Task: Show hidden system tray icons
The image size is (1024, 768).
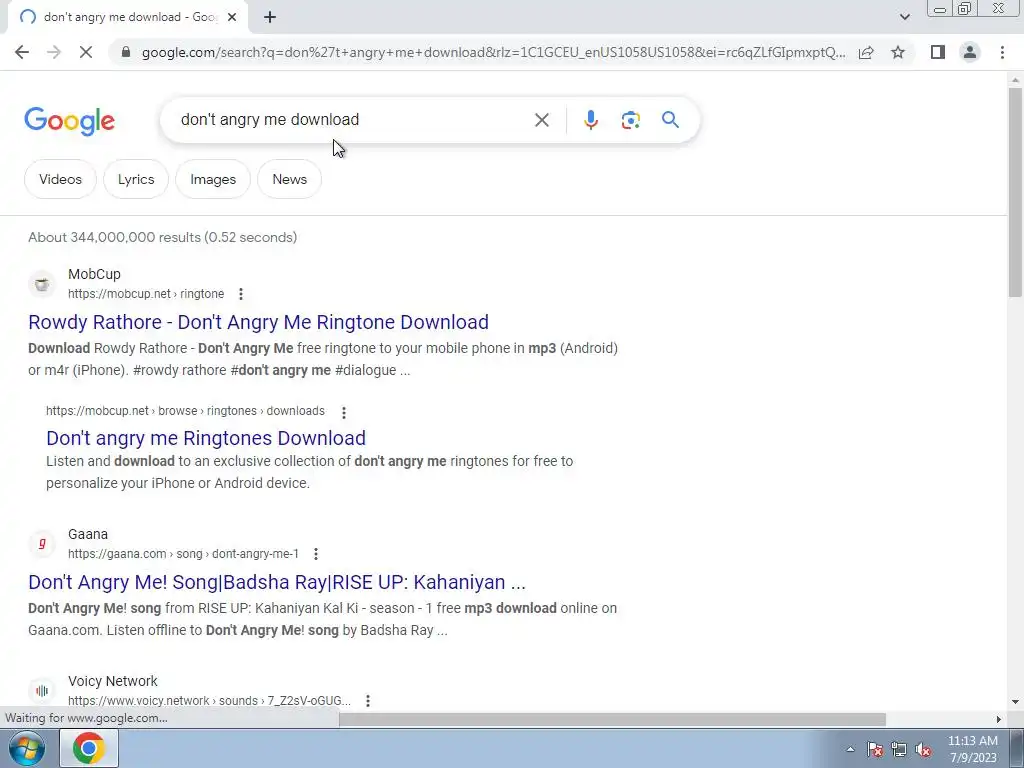Action: pyautogui.click(x=850, y=749)
